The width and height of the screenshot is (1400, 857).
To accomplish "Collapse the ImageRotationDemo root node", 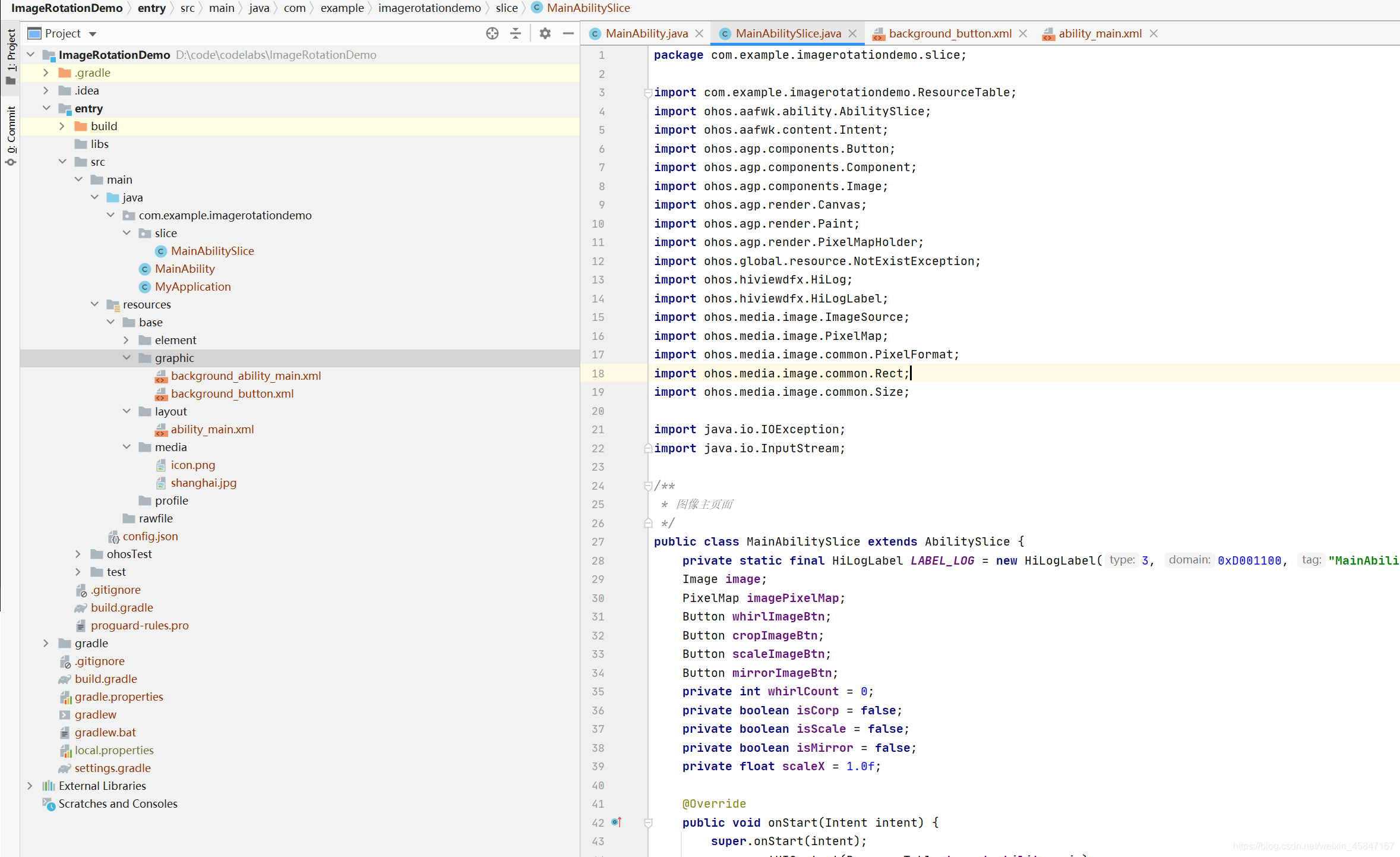I will (30, 55).
